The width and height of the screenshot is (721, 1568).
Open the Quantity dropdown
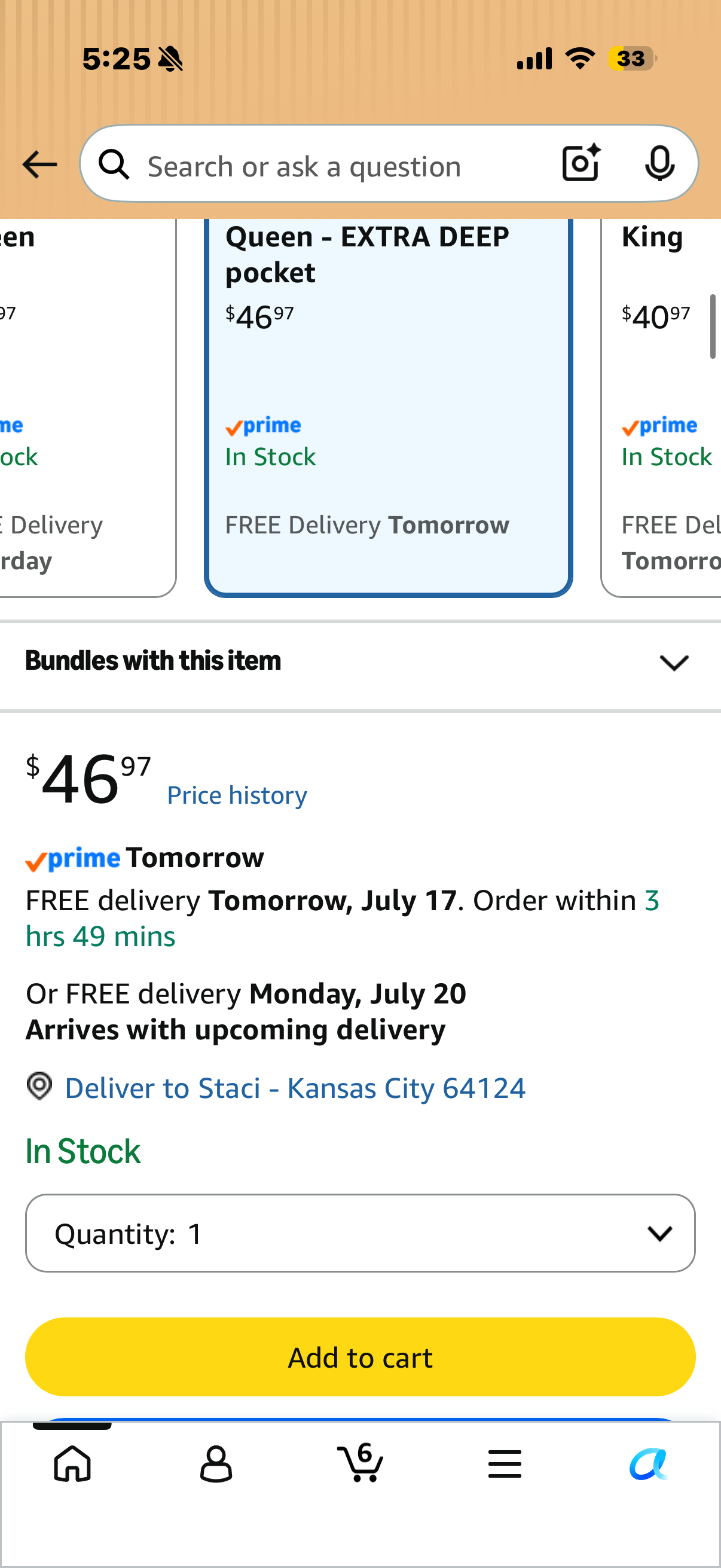pyautogui.click(x=360, y=1233)
